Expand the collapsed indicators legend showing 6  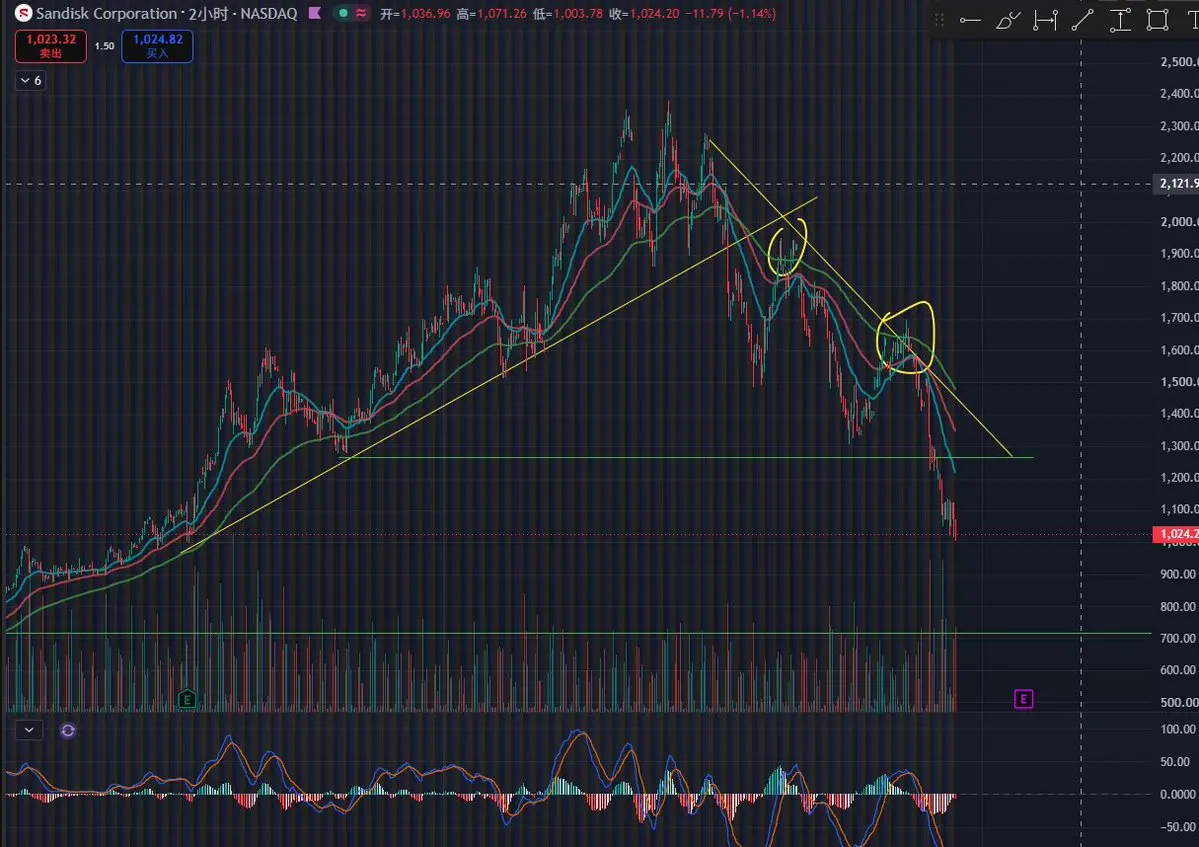click(x=31, y=80)
